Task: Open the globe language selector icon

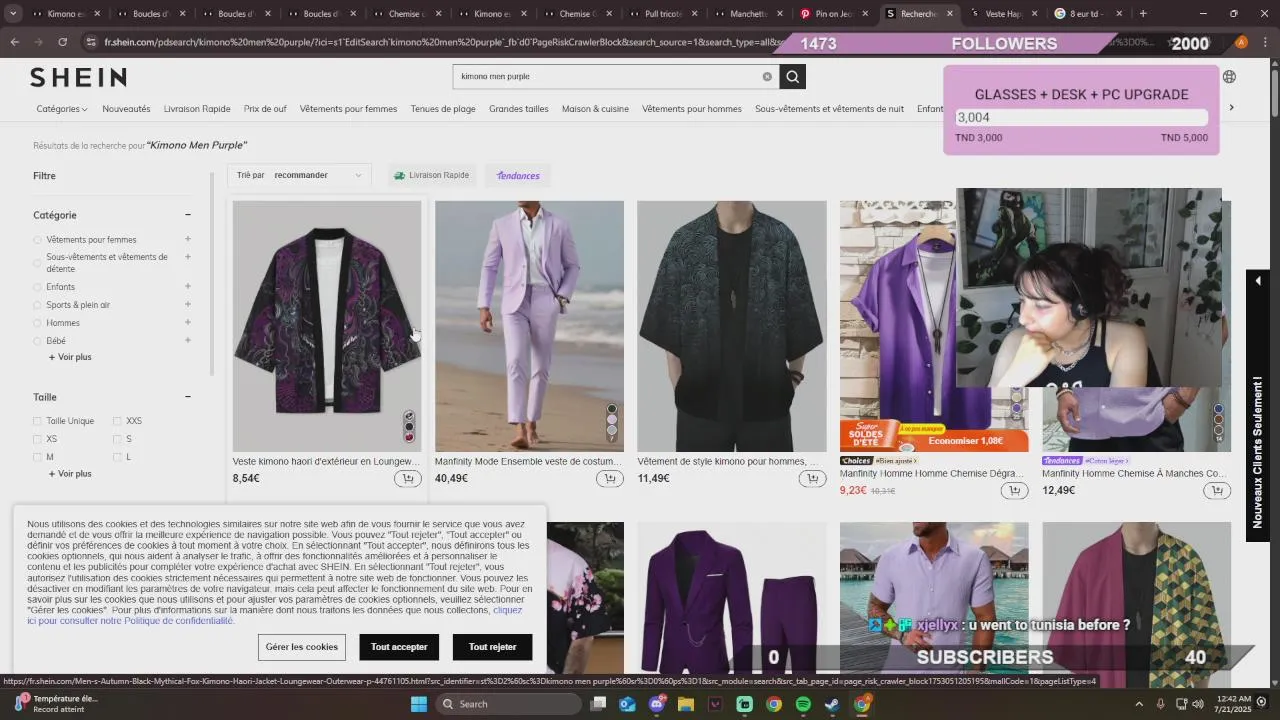Action: coord(1229,77)
